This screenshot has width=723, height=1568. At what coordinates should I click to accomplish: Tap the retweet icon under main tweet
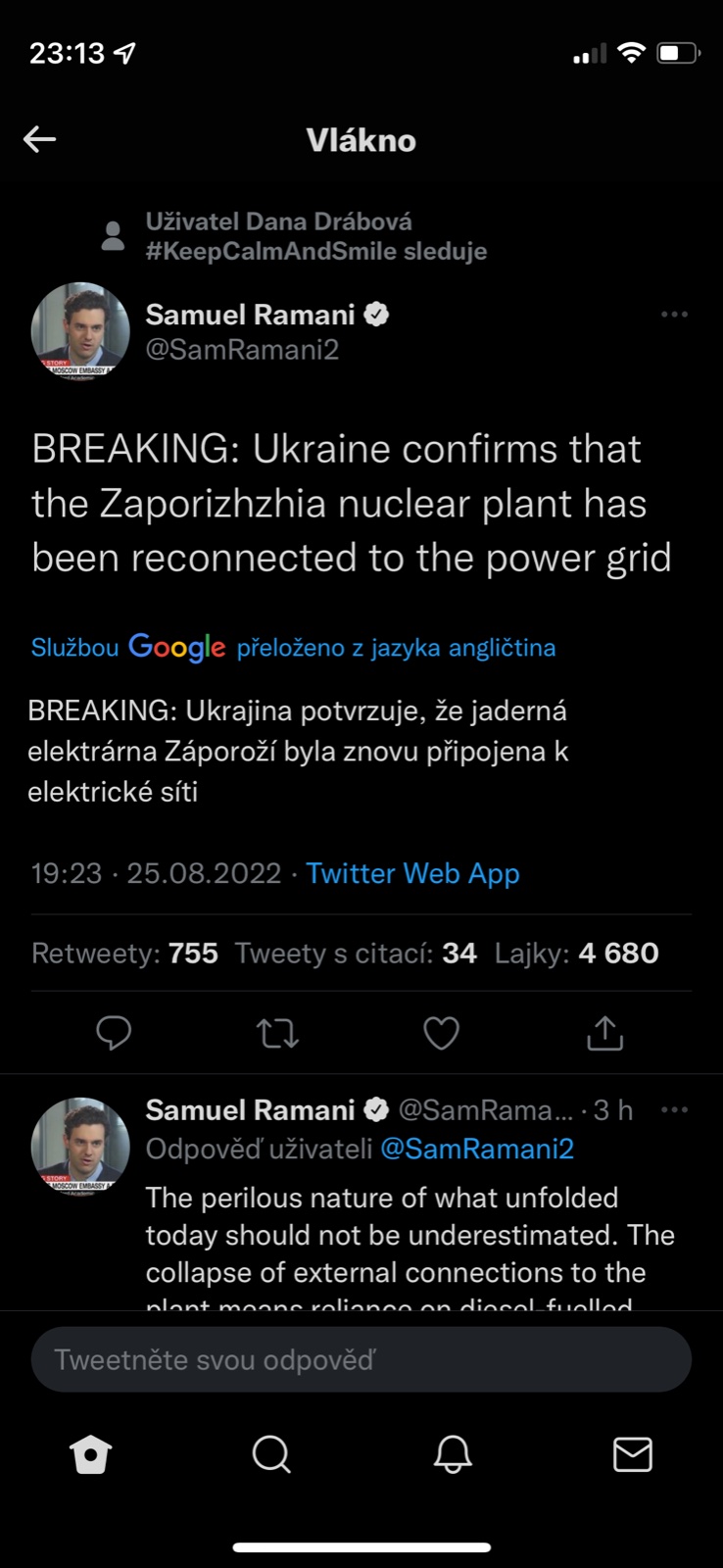277,1033
